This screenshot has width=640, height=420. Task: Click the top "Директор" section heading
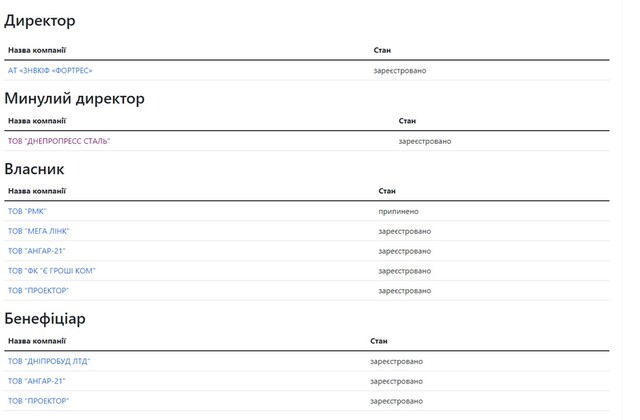40,21
